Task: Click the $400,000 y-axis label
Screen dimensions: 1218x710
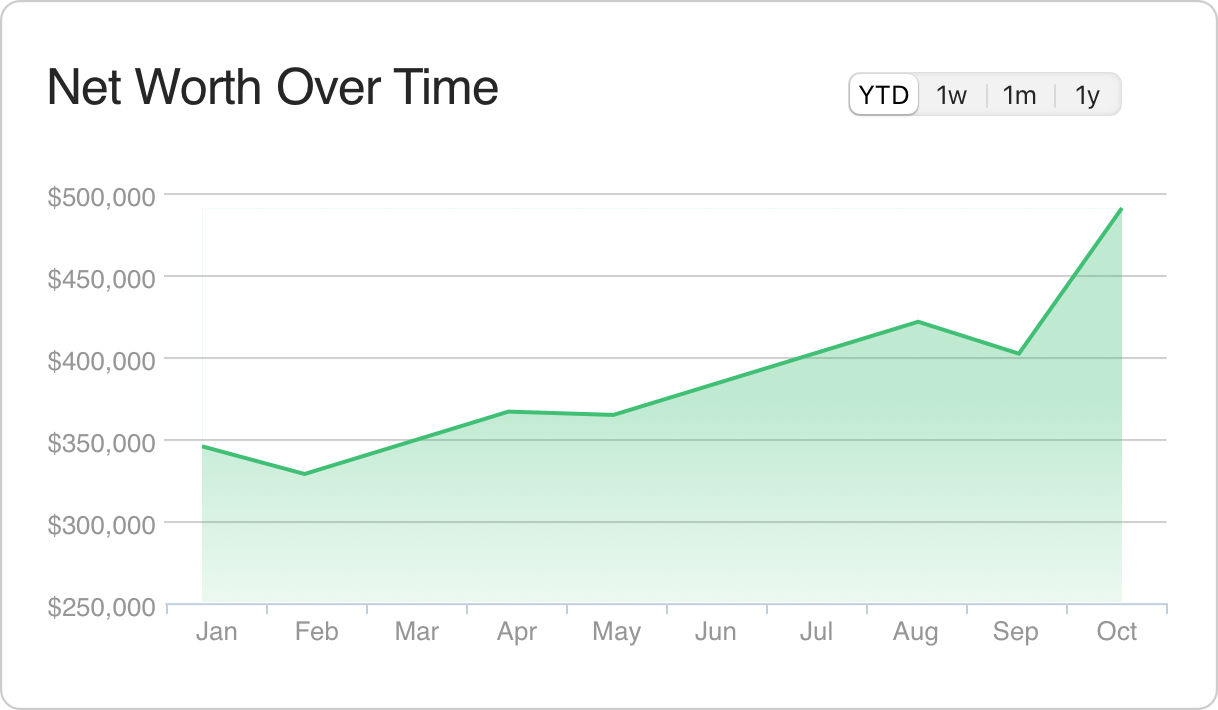Action: click(x=102, y=360)
